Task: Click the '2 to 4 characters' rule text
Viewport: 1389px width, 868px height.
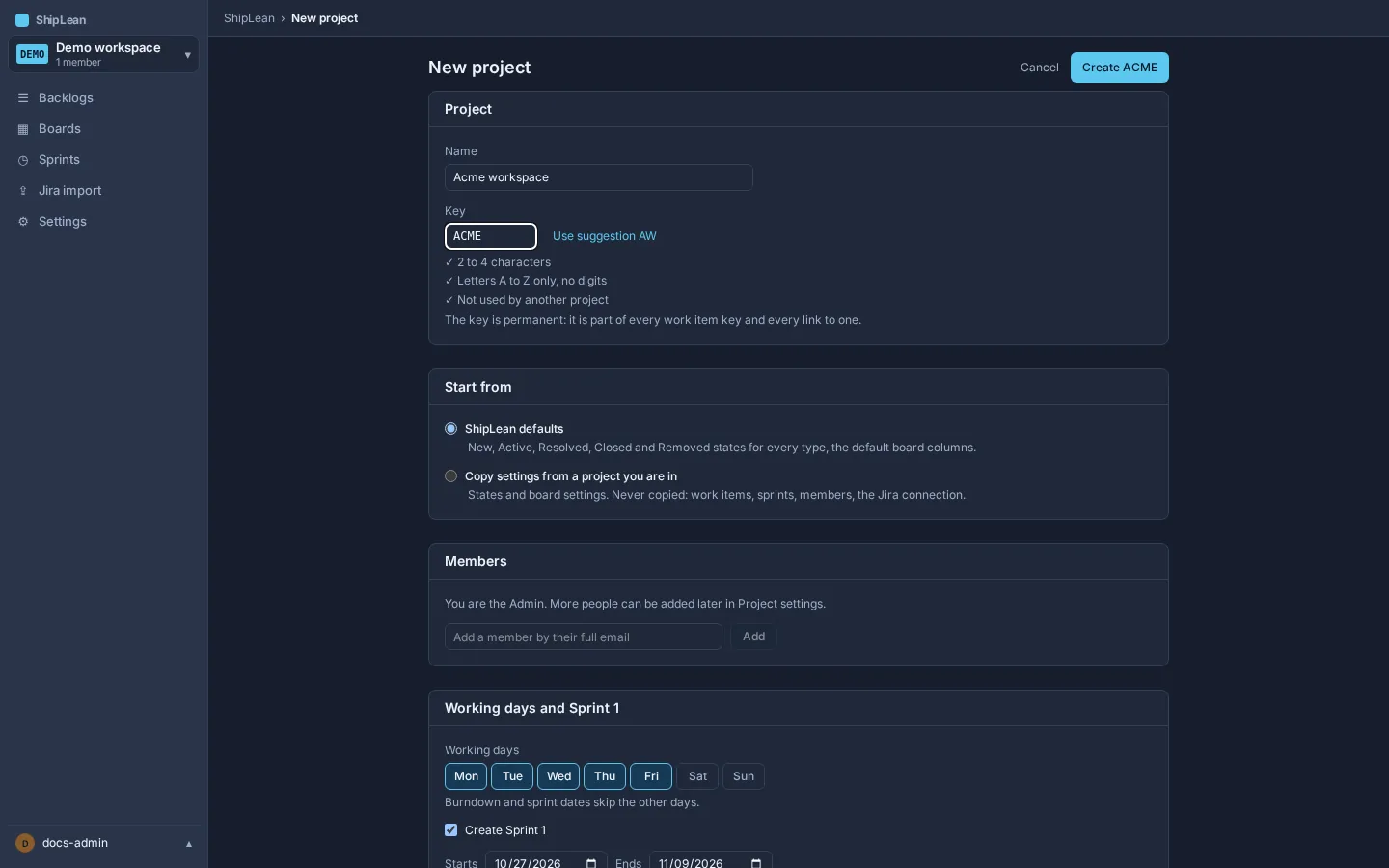Action: [504, 262]
